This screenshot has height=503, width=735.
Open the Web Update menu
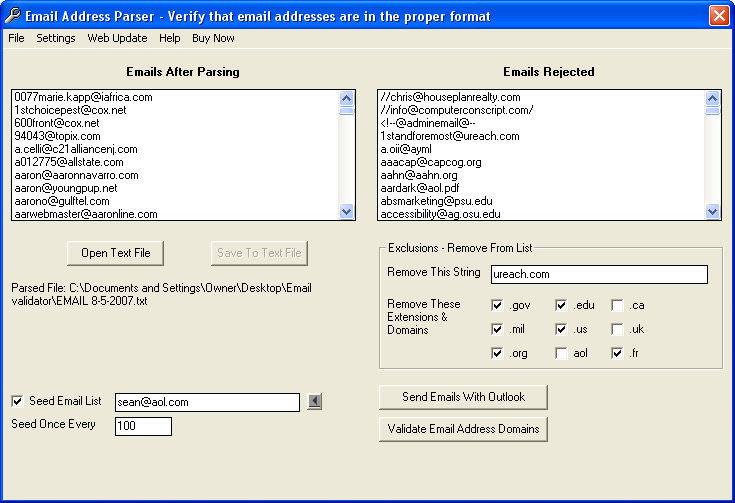[117, 38]
